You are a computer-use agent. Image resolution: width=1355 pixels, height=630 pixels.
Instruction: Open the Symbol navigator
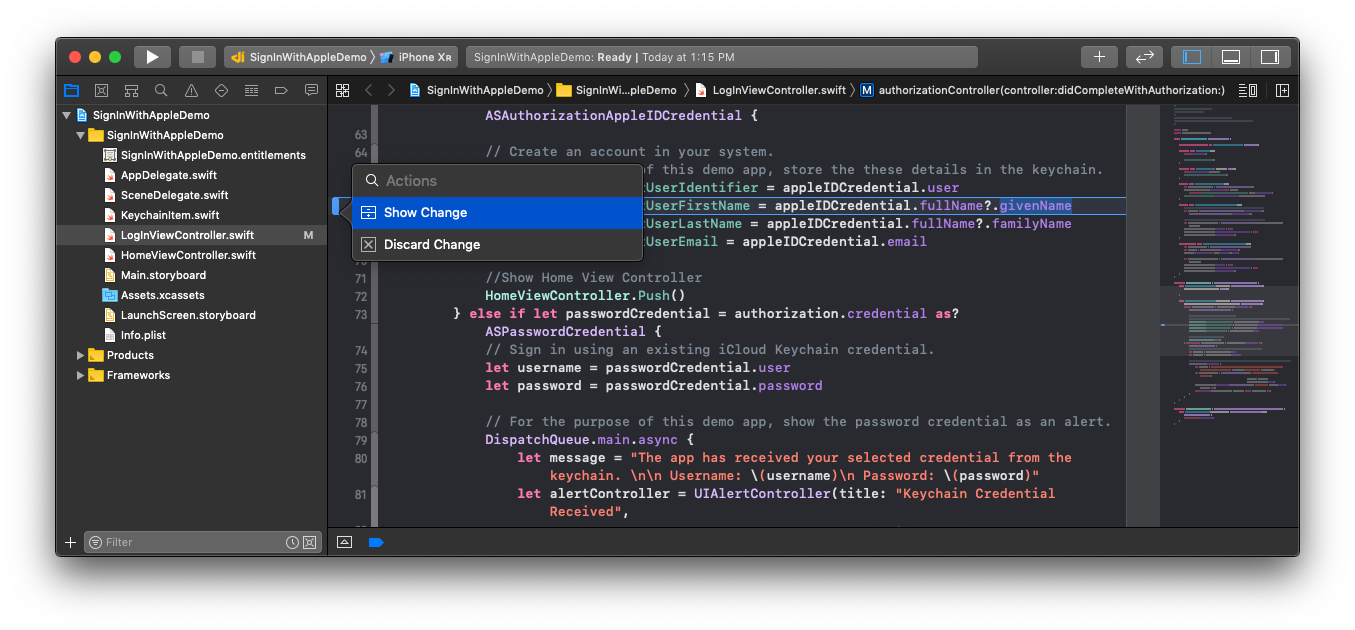131,90
